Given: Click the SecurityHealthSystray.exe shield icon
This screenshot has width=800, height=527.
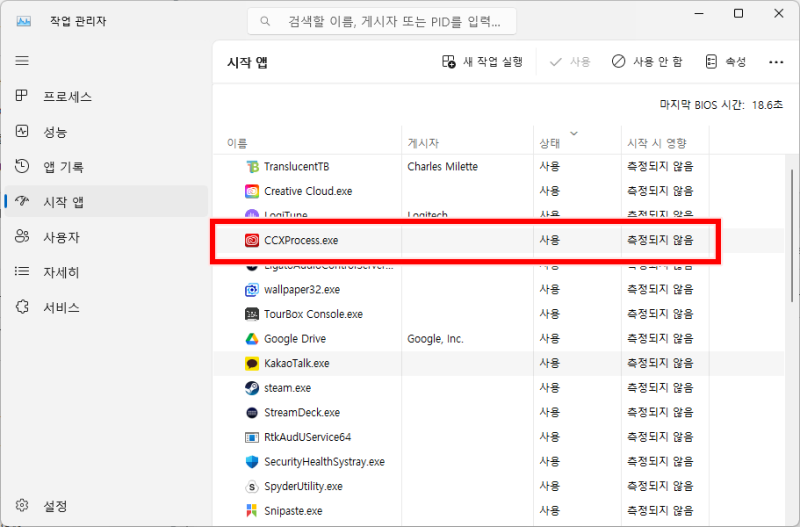Looking at the screenshot, I should 252,462.
